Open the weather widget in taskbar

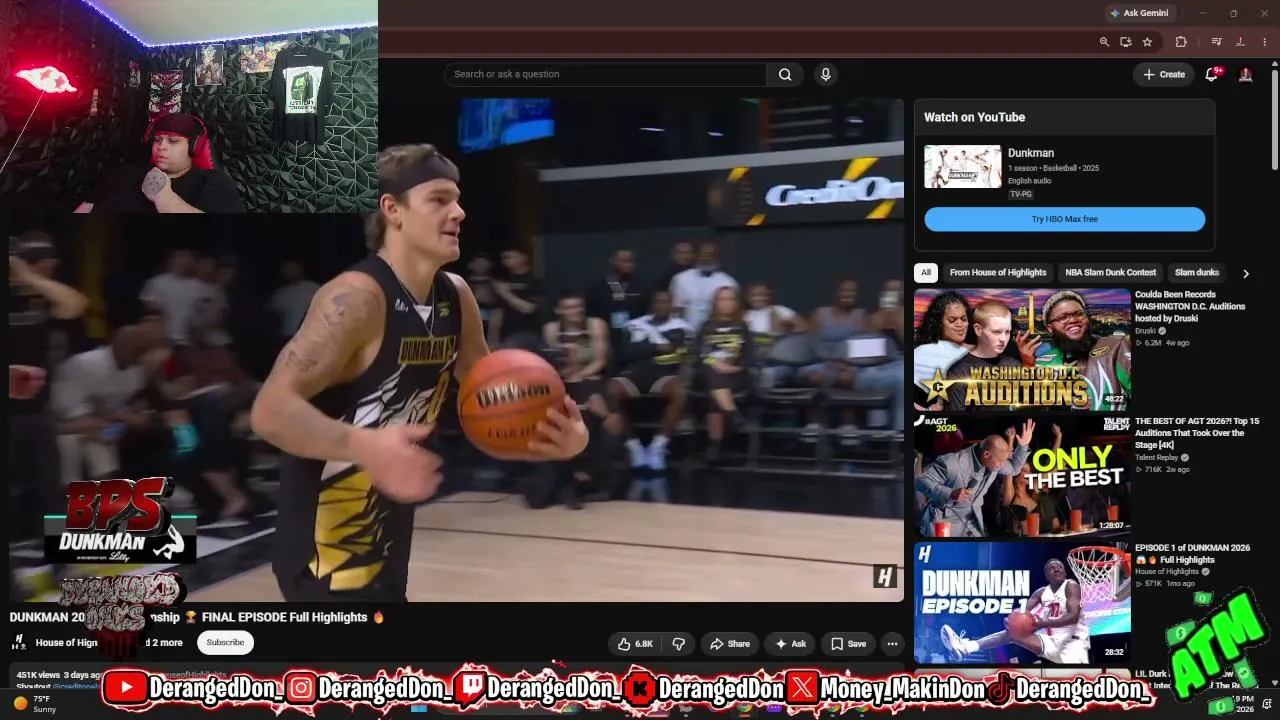click(33, 704)
